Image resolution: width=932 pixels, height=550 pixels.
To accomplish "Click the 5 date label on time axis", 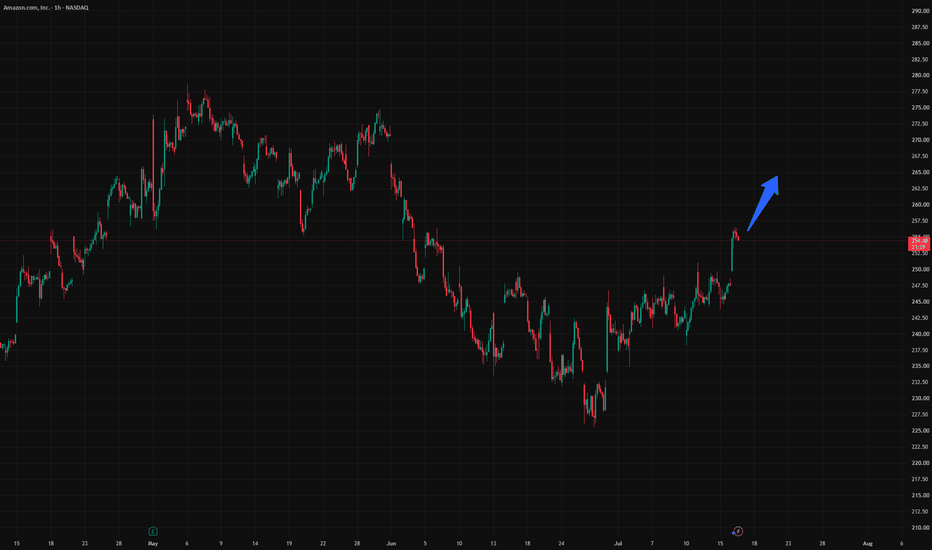I will 425,543.
